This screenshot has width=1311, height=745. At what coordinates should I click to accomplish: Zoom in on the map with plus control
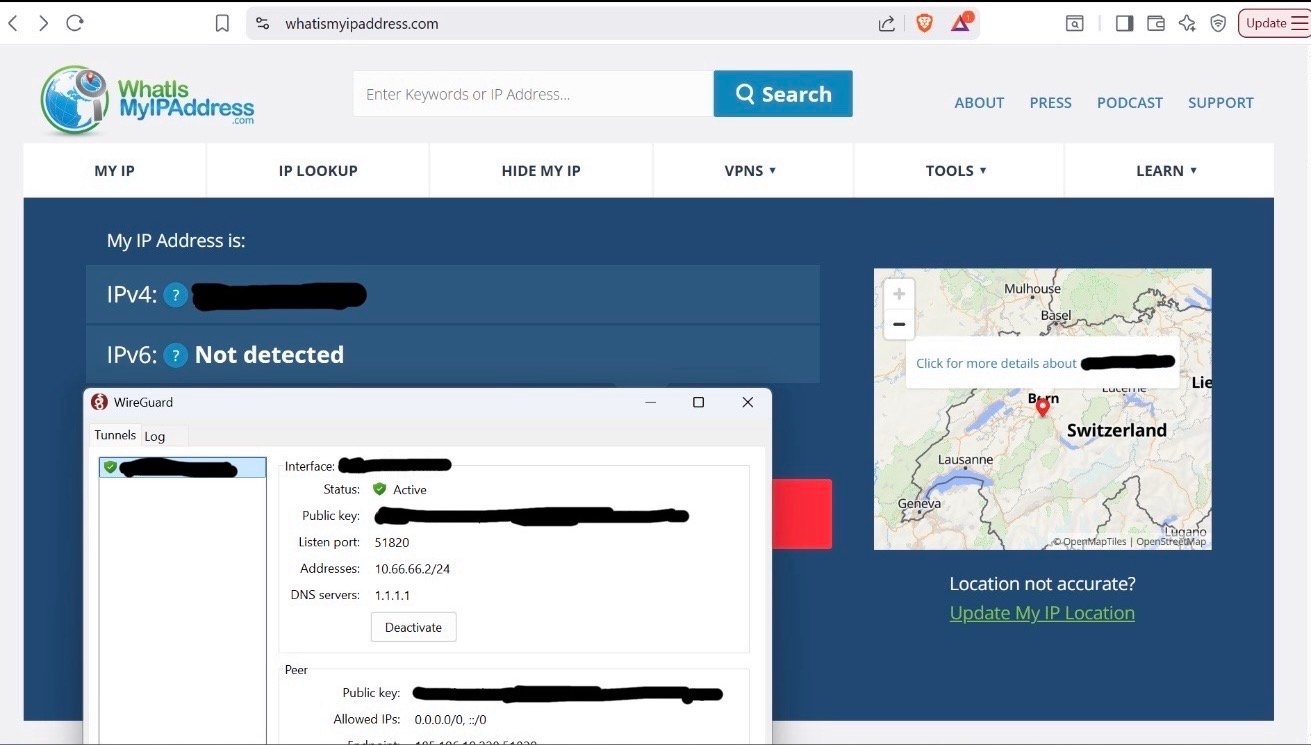[898, 293]
